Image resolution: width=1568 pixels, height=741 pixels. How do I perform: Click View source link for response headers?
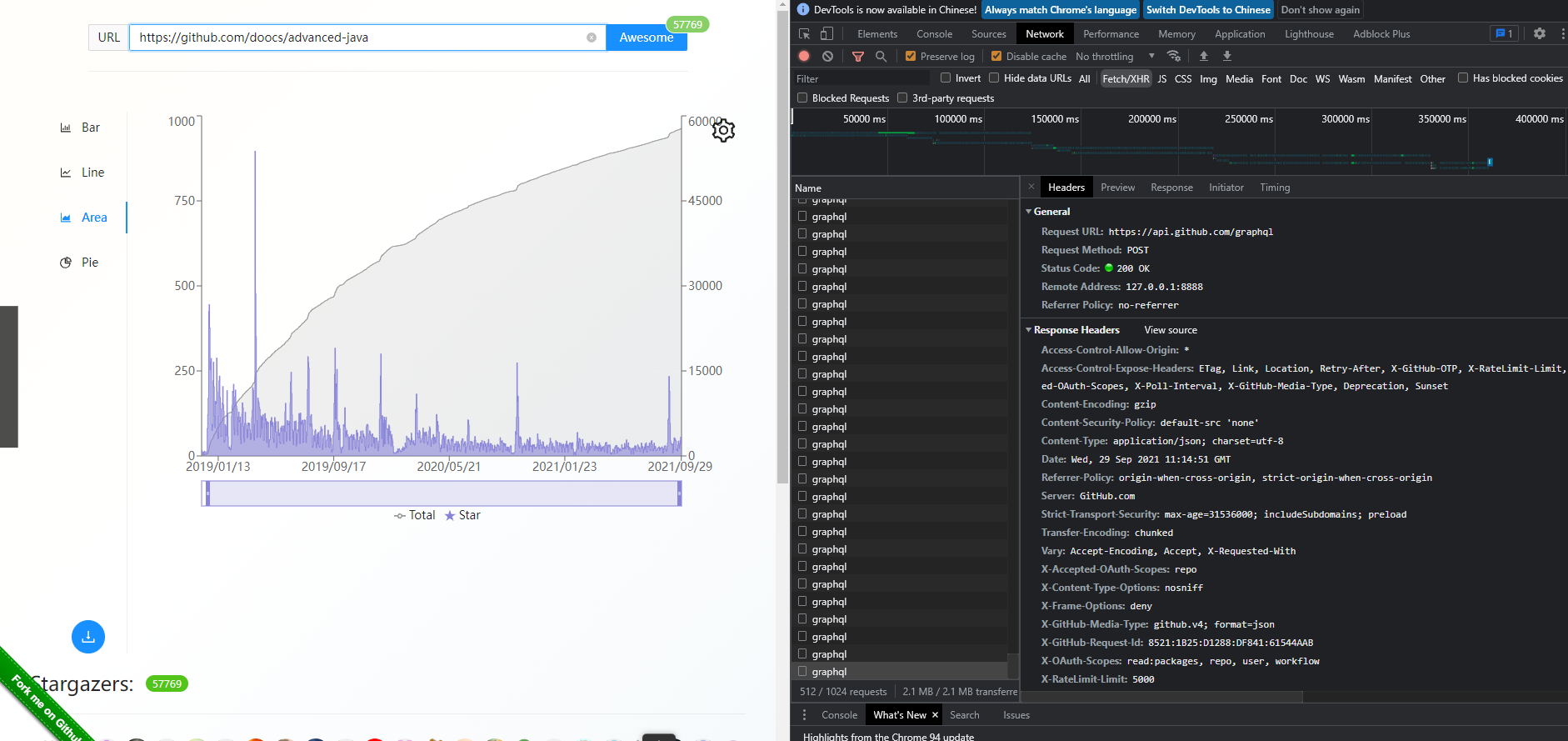1171,330
